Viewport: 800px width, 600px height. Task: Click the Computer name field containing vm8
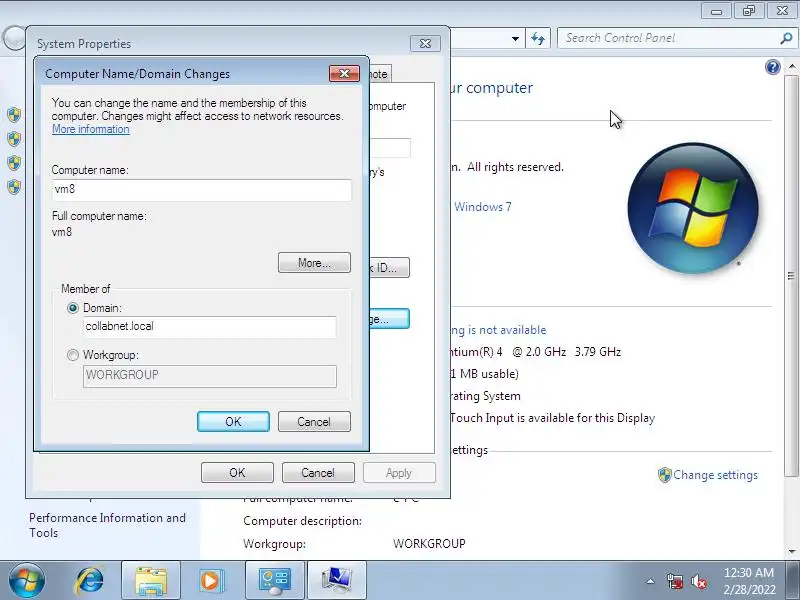click(x=202, y=189)
